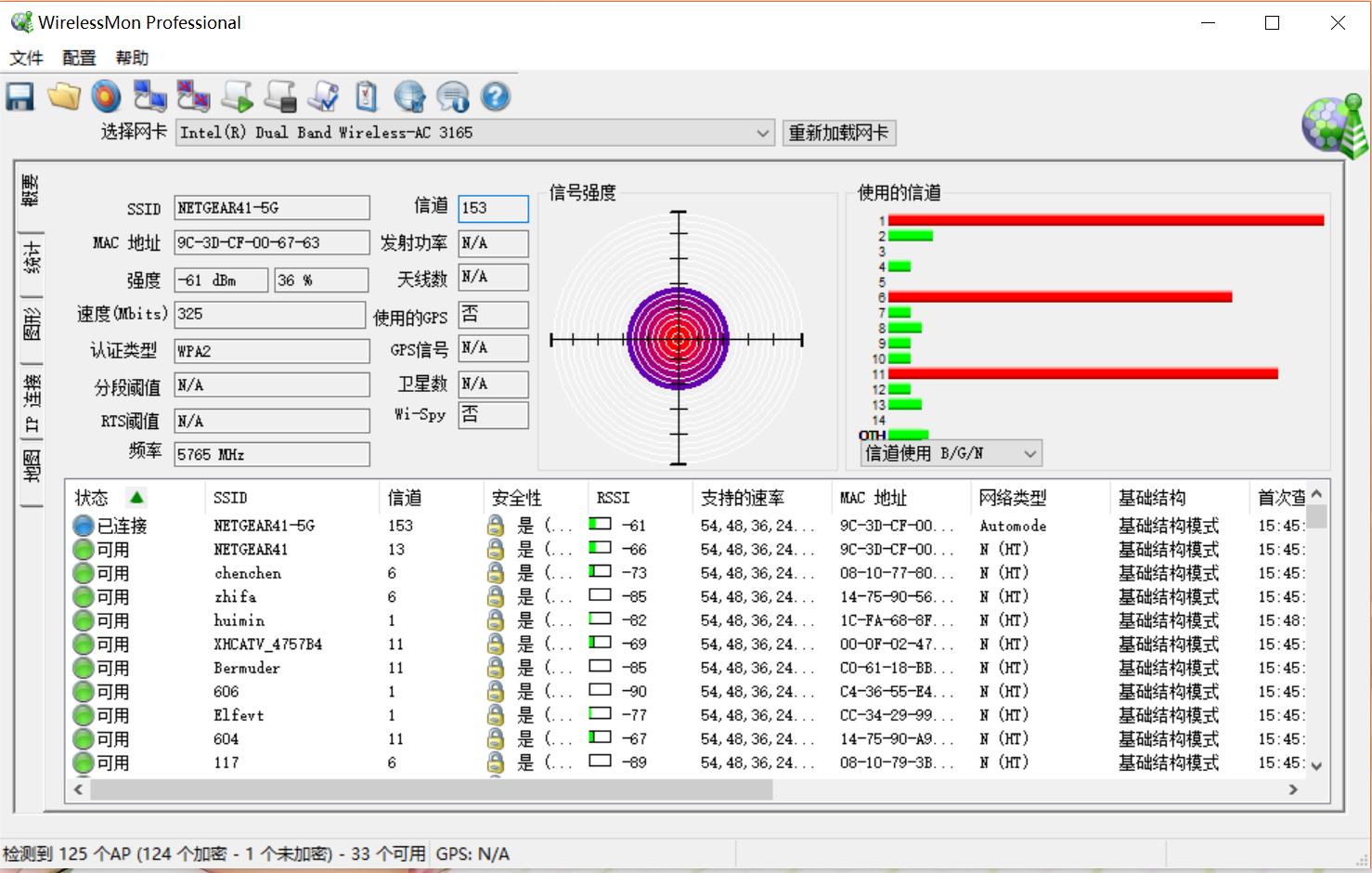Click the green availability dot beside chenchen
This screenshot has height=873, width=1372.
[x=83, y=573]
